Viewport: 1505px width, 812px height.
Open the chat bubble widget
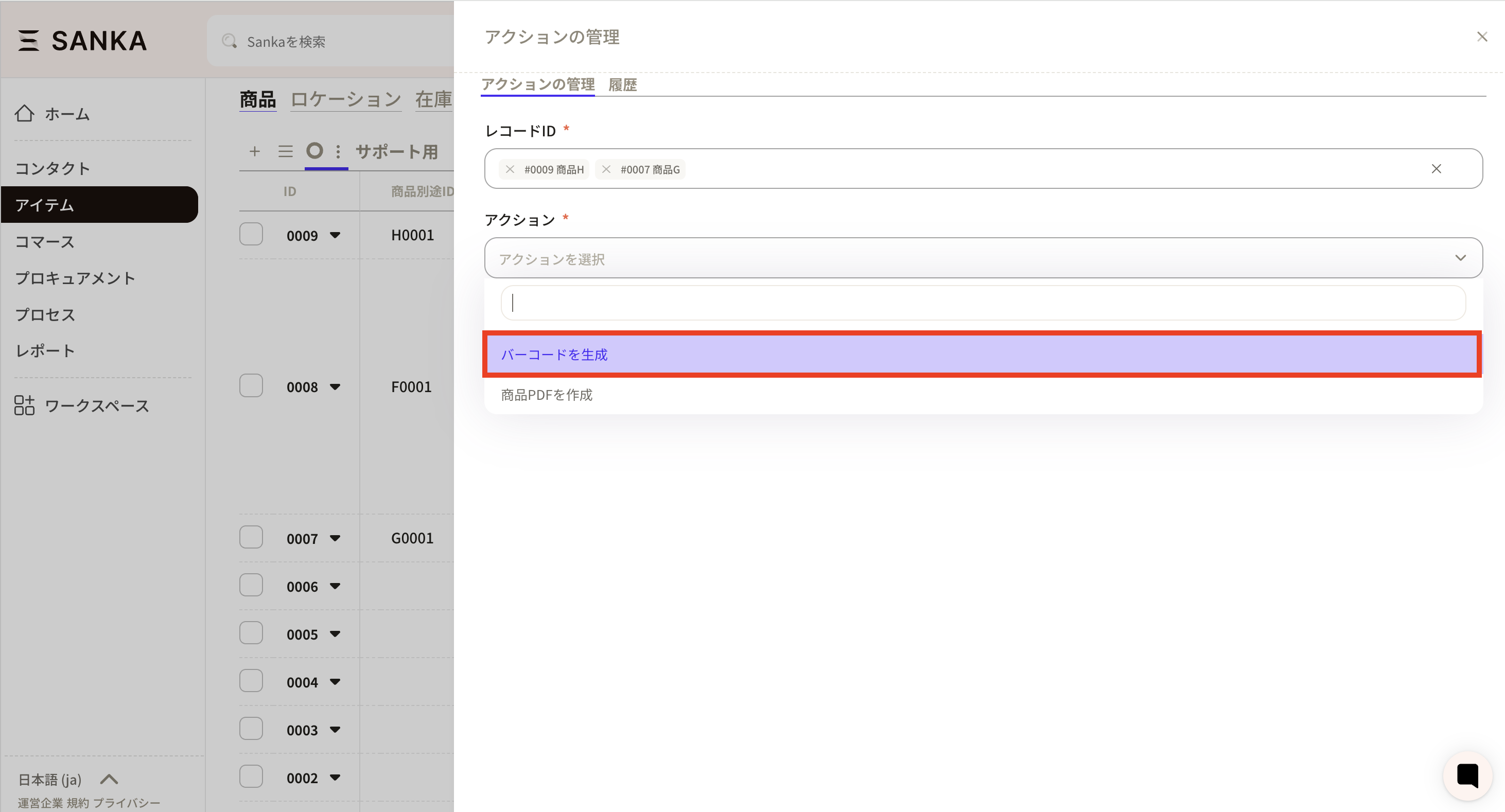tap(1467, 776)
